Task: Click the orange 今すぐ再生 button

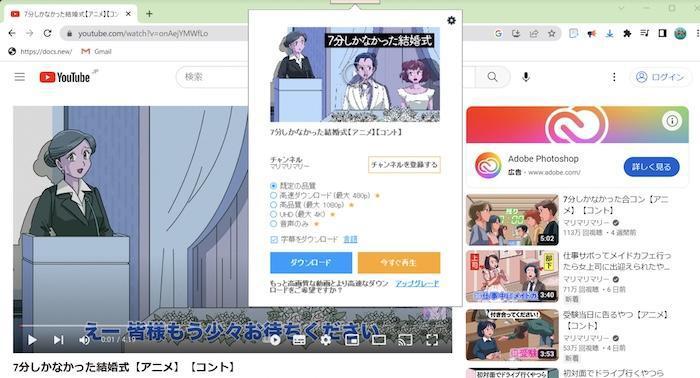Action: pyautogui.click(x=399, y=262)
